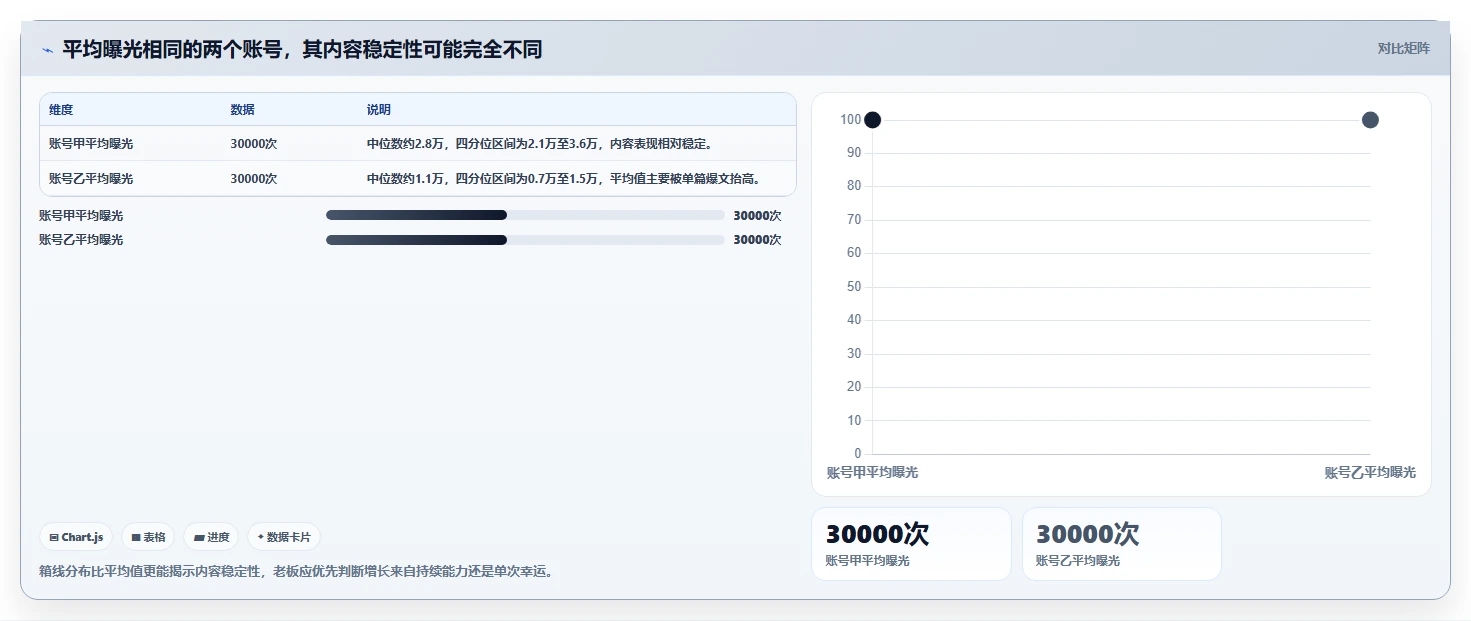Click the y-axis label 50
1471x621 pixels.
pyautogui.click(x=854, y=287)
